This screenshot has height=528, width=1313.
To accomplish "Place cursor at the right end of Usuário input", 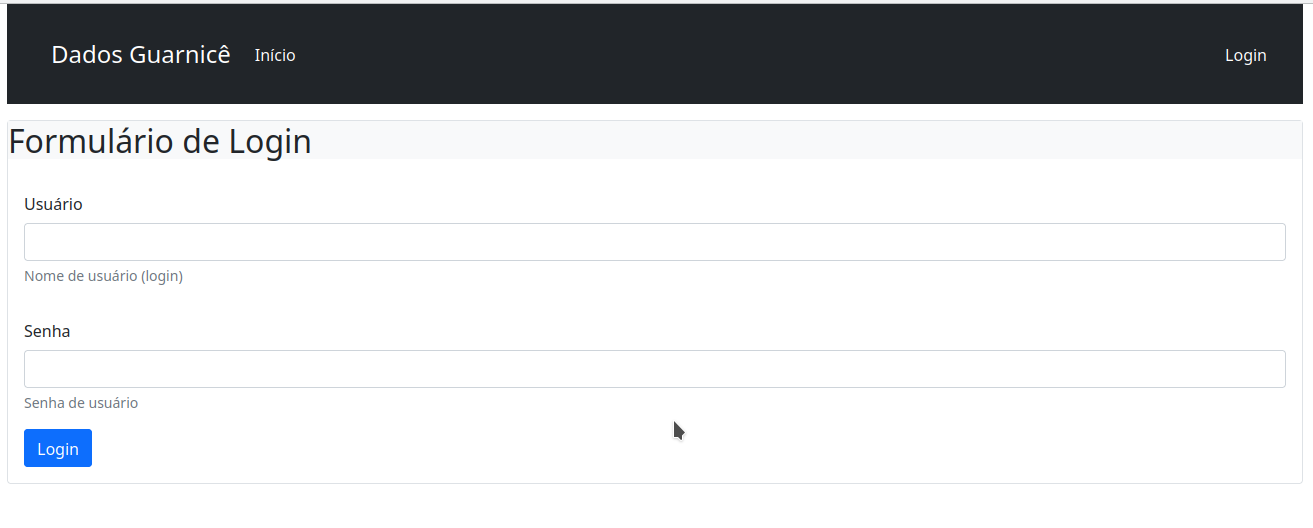I will pos(1270,242).
